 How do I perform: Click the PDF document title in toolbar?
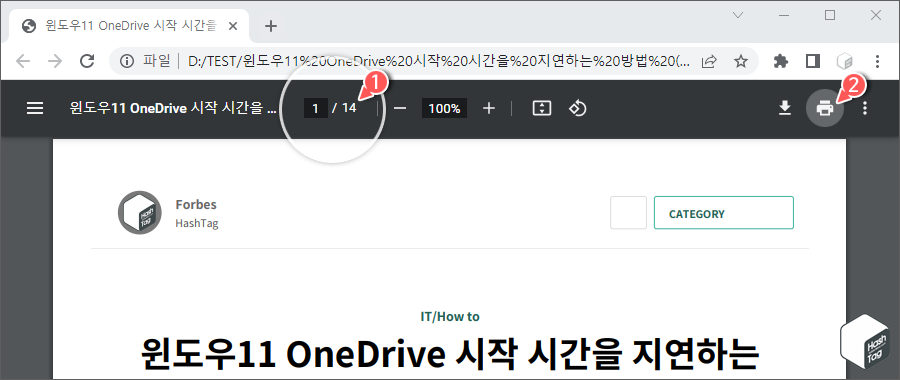click(173, 108)
